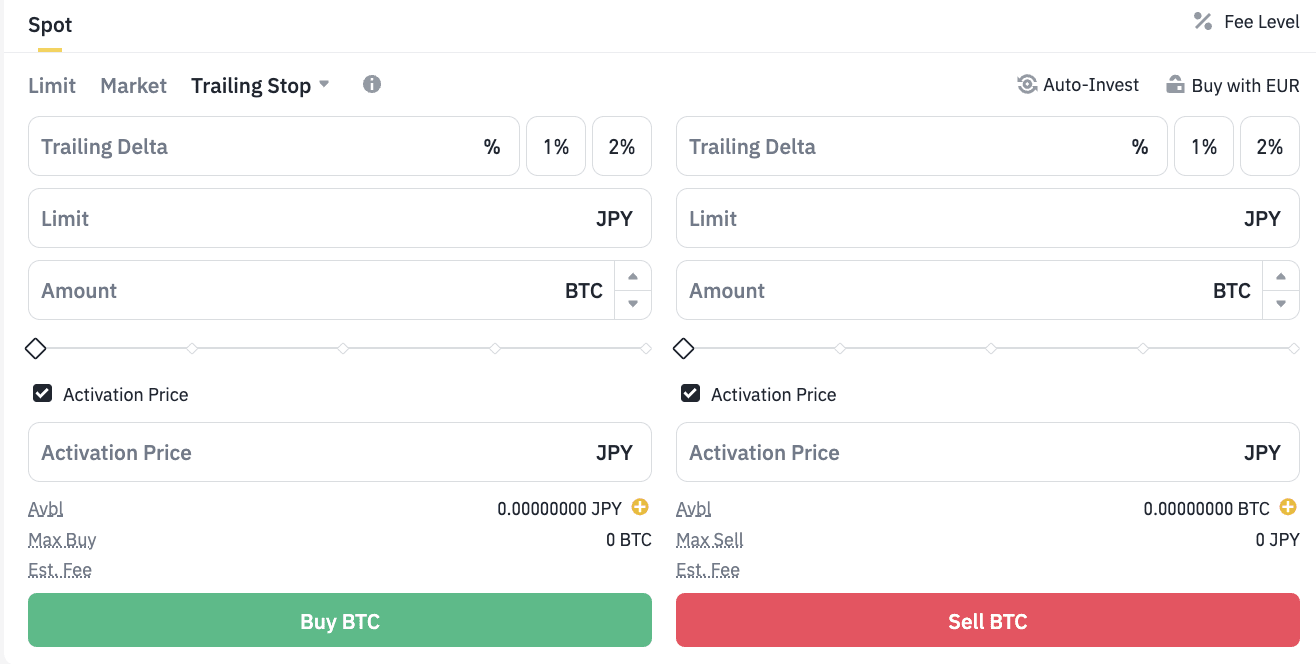Decrease sell Amount with the down arrow
Viewport: 1316px width, 664px height.
(x=1281, y=303)
